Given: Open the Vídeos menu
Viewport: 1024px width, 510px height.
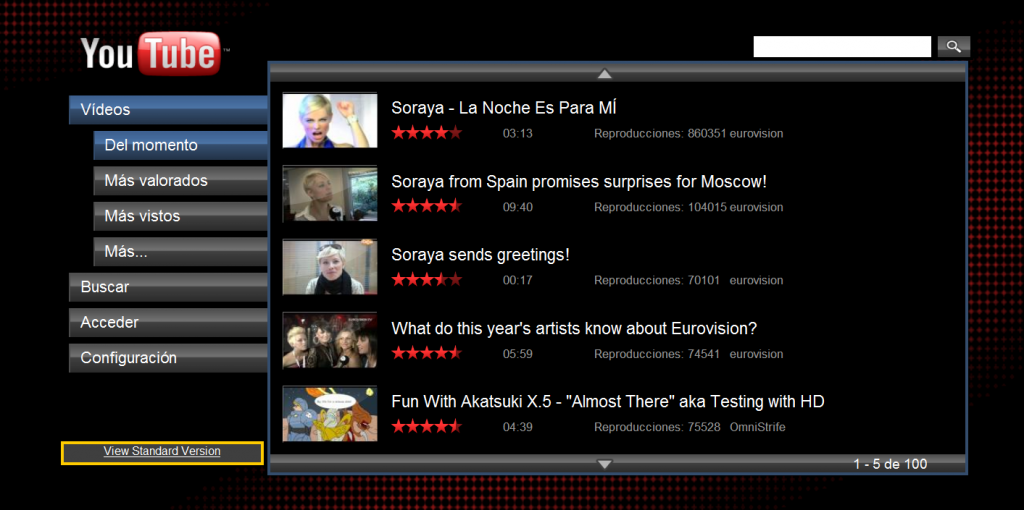Looking at the screenshot, I should (x=168, y=110).
